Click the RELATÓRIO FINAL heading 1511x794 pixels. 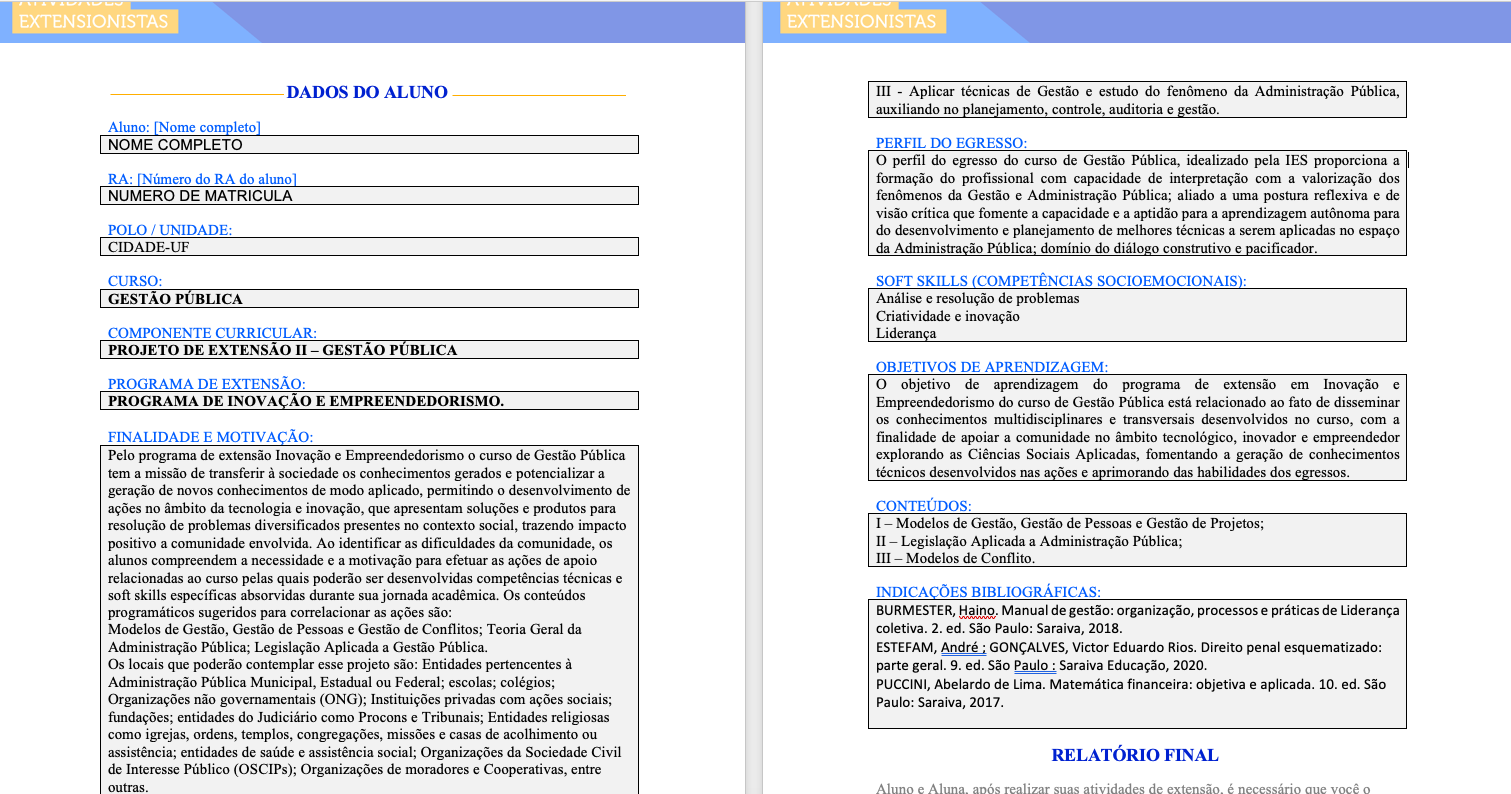tap(1135, 755)
